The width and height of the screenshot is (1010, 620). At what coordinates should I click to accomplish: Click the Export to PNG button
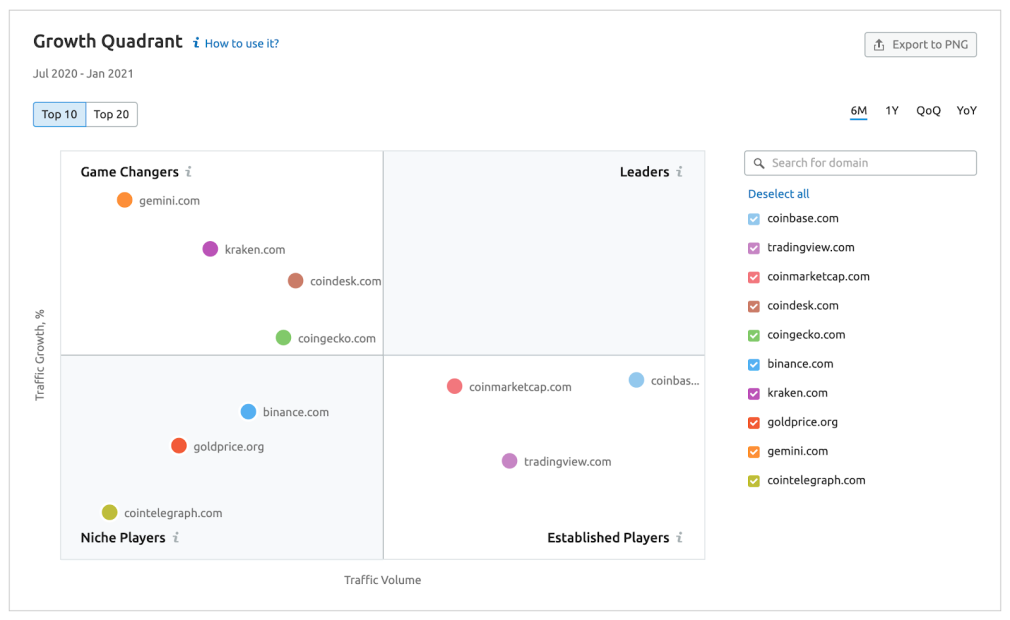[x=920, y=44]
